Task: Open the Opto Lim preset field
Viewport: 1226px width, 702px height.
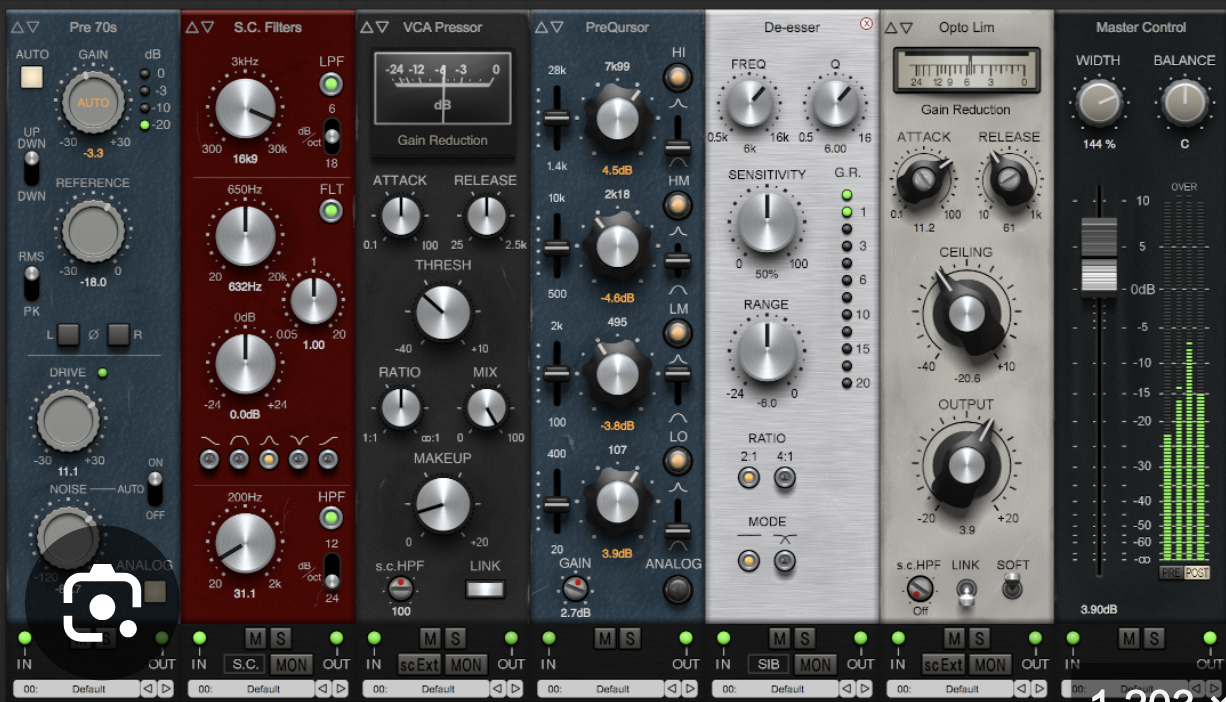Action: (x=950, y=688)
